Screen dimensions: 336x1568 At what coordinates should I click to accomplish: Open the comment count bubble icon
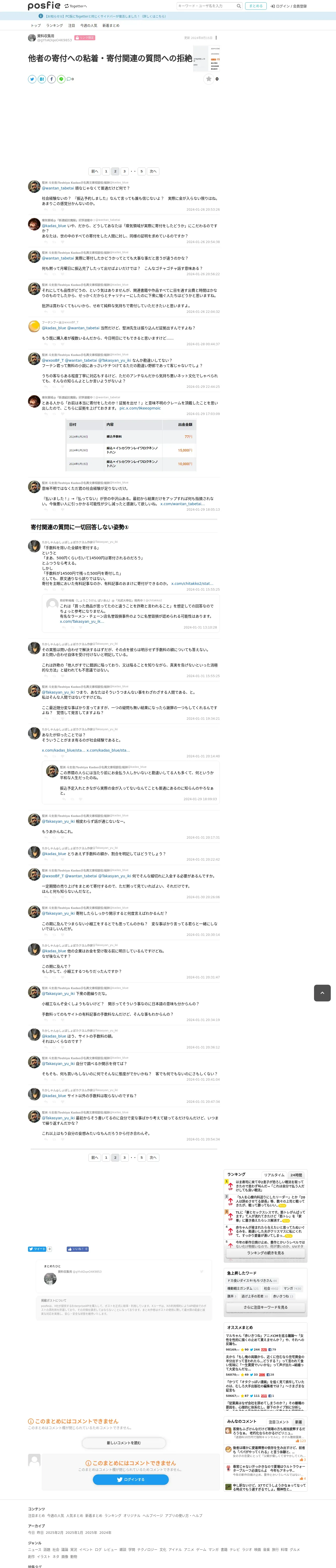pyautogui.click(x=70, y=79)
